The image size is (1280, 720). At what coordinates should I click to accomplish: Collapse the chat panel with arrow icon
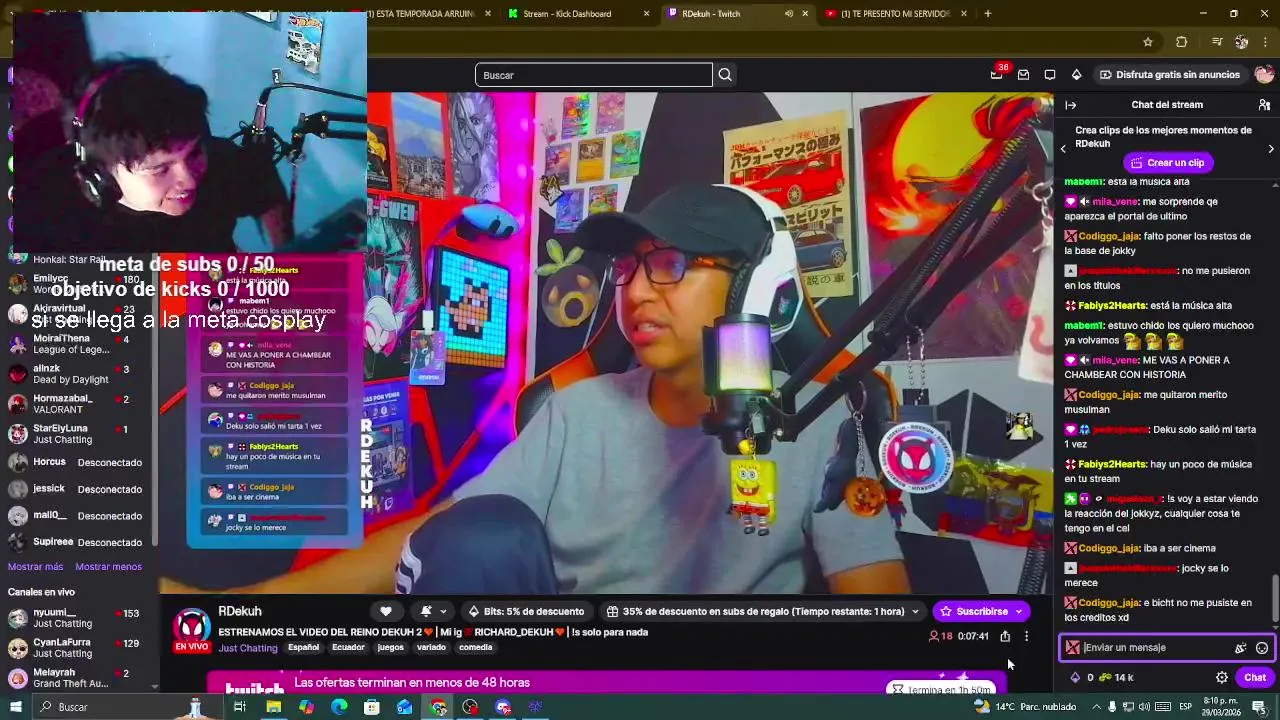(1071, 105)
